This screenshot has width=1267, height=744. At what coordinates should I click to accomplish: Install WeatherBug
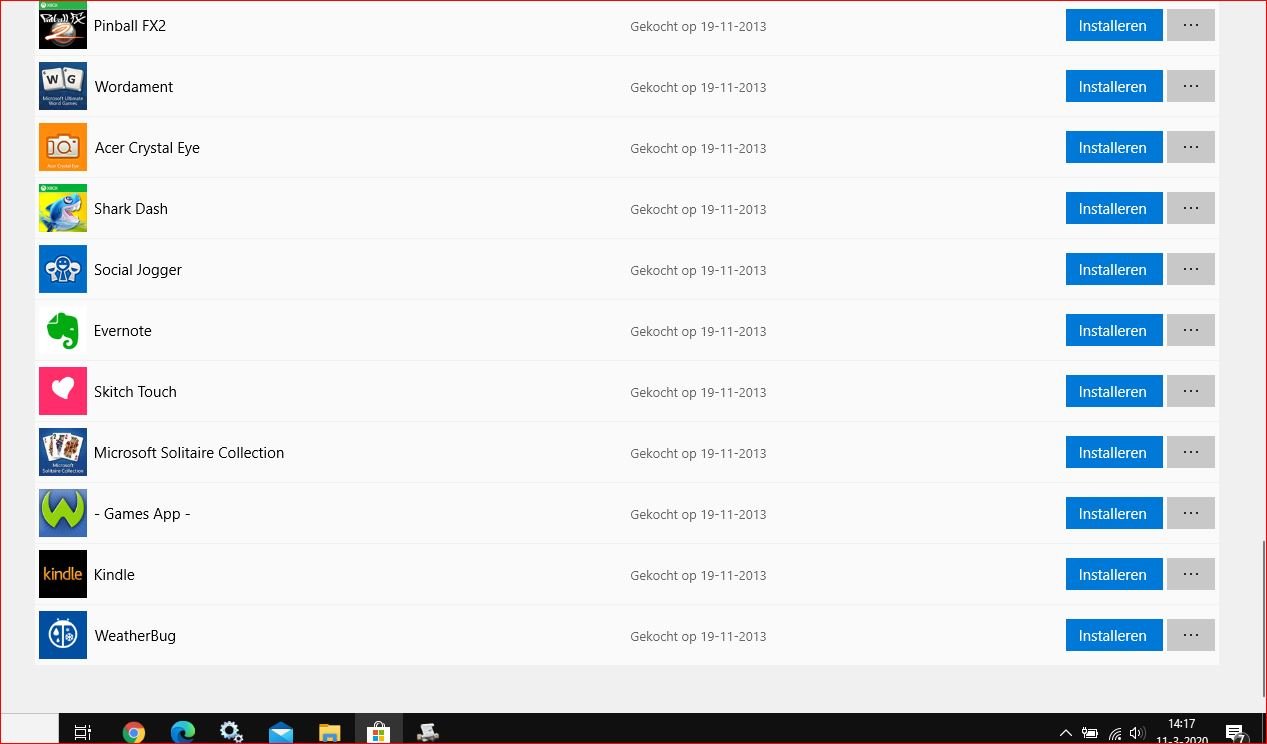[1114, 635]
